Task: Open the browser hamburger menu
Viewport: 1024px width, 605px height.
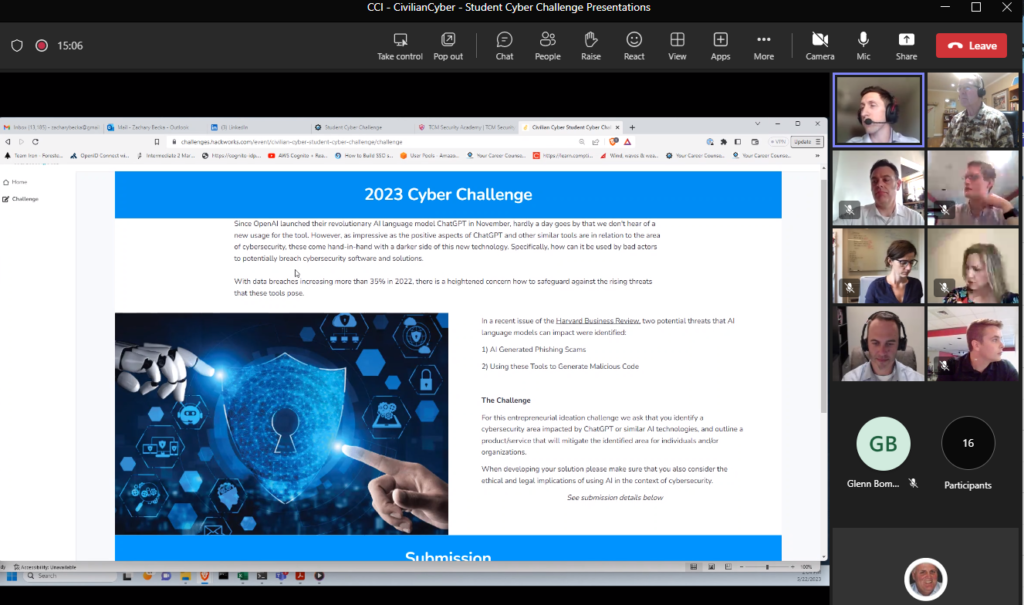Action: pyautogui.click(x=818, y=142)
